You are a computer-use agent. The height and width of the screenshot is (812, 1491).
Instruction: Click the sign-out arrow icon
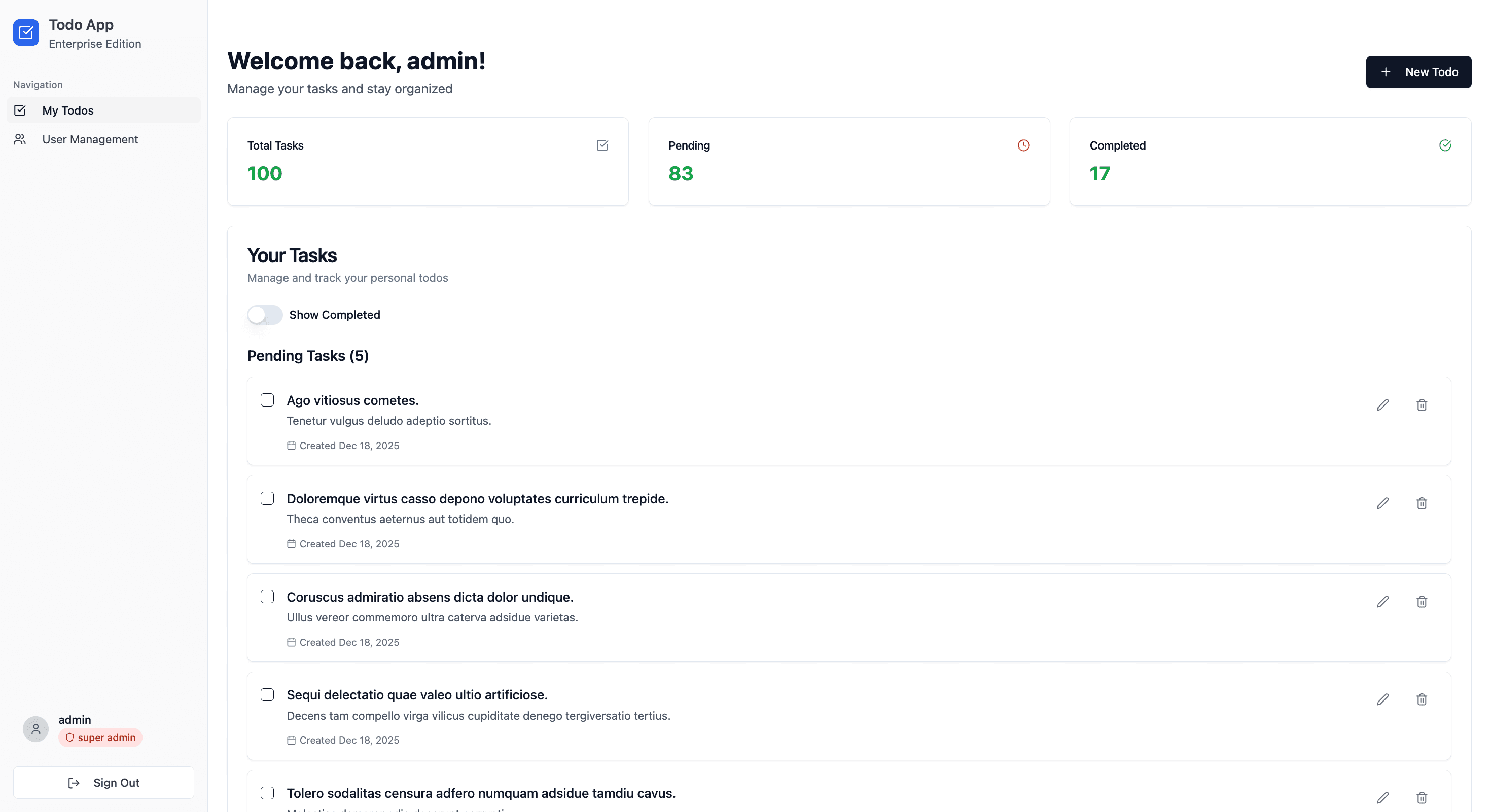coord(74,783)
